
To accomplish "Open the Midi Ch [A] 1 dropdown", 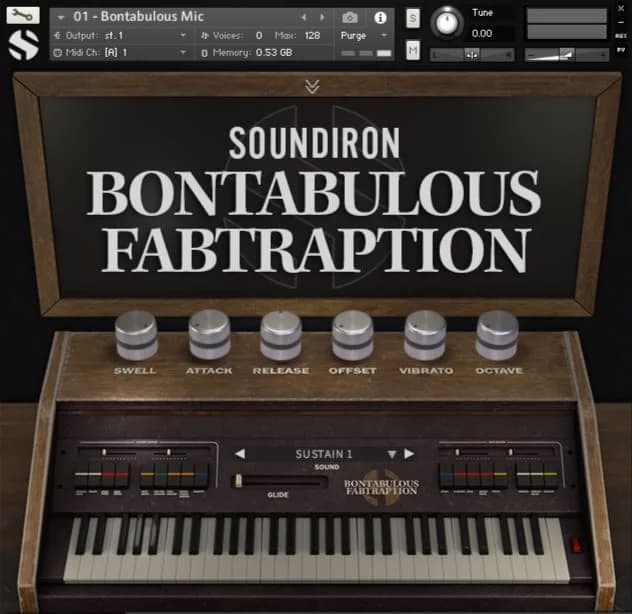I will (x=120, y=52).
